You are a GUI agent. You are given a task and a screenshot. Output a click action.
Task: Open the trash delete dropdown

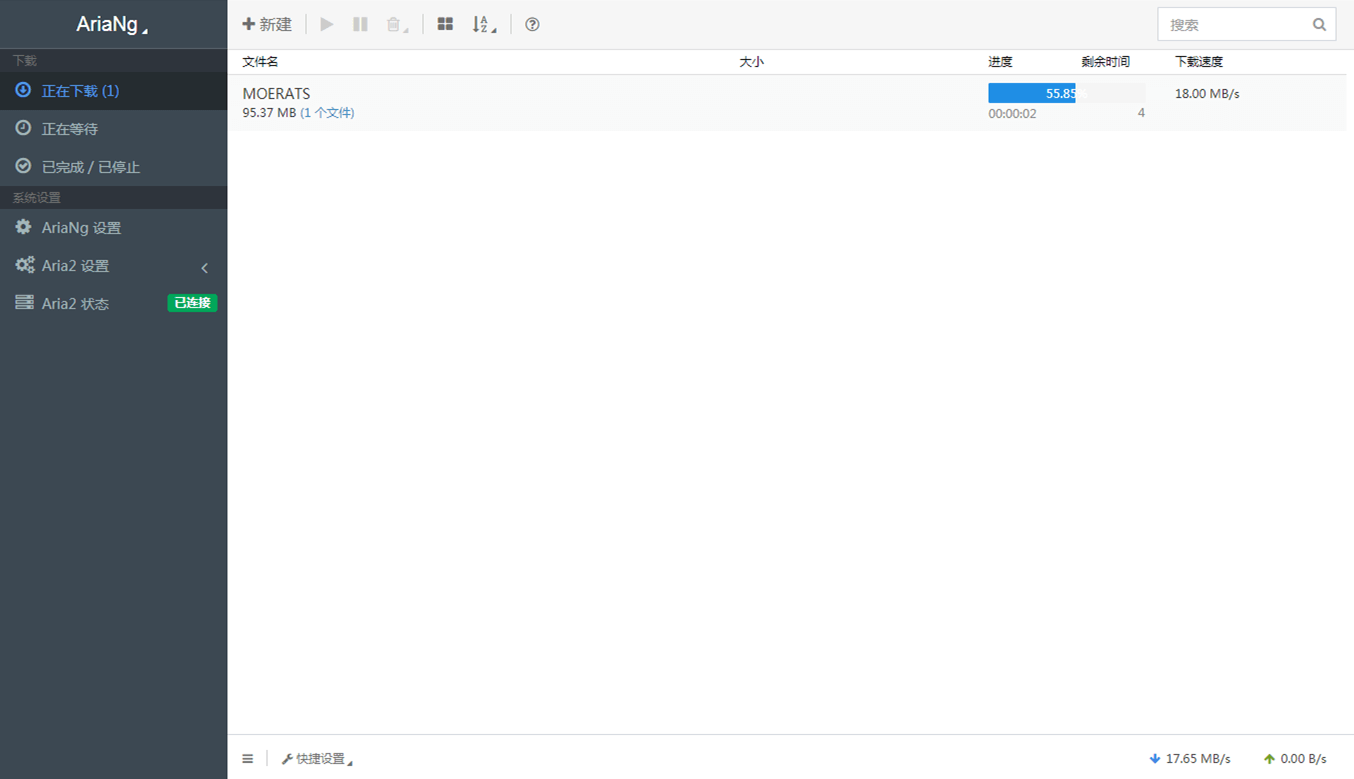[x=397, y=24]
